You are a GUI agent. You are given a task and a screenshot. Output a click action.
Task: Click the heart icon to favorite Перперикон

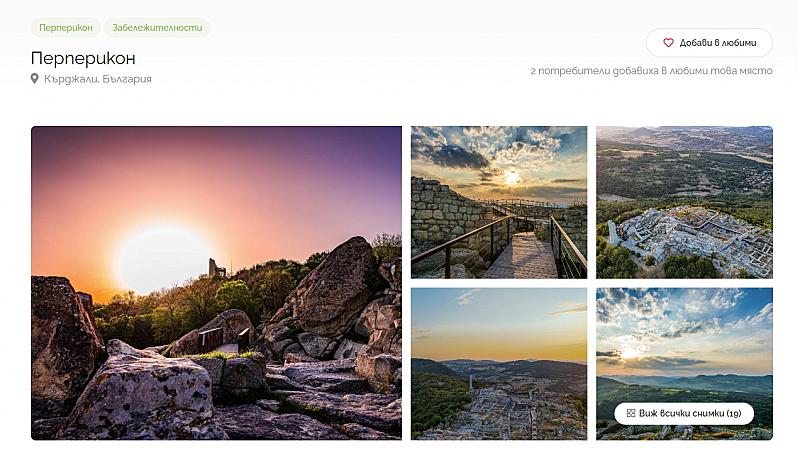tap(668, 43)
